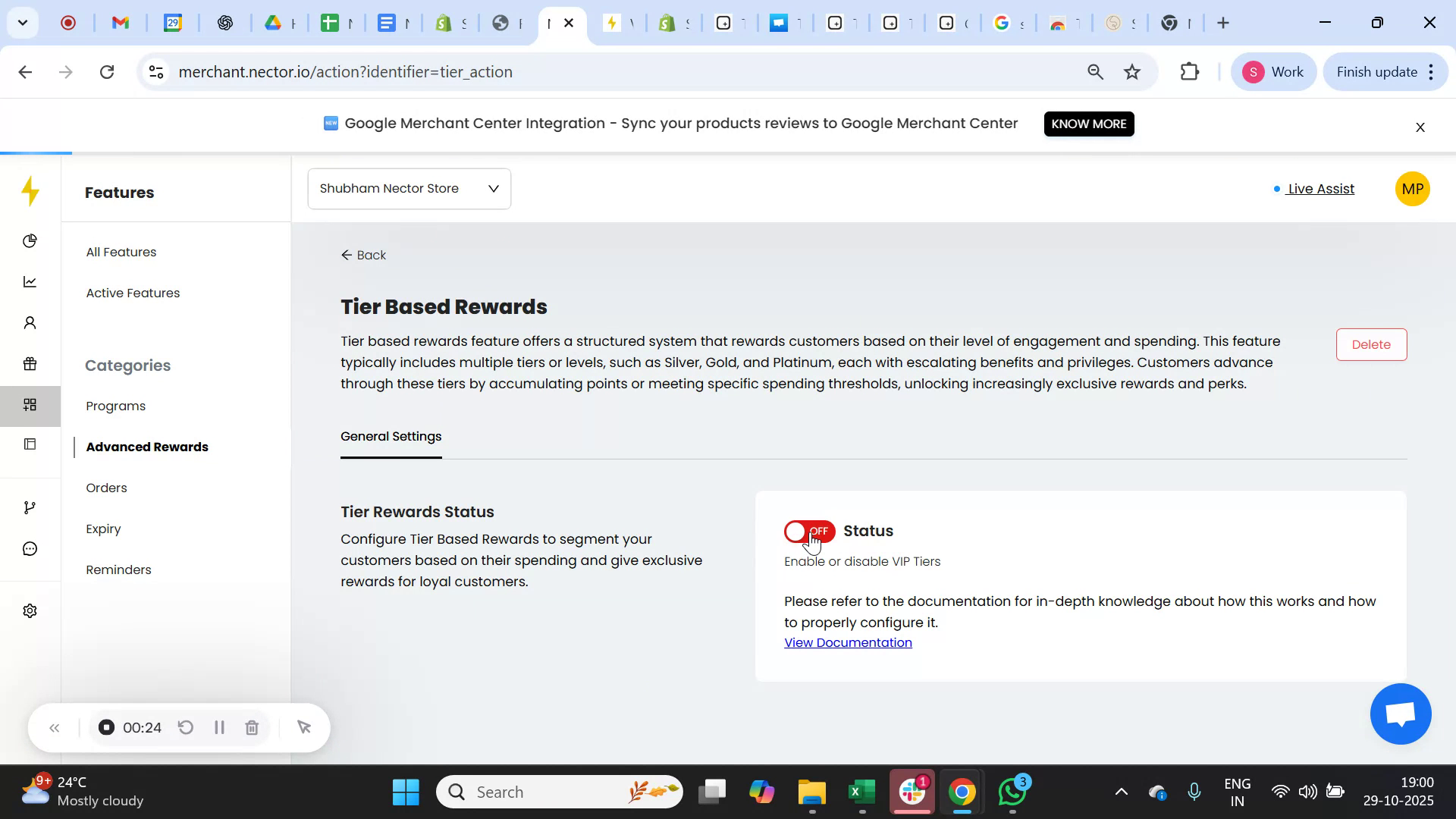
Task: Collapse the recording toolbar with double chevron
Action: tap(55, 727)
